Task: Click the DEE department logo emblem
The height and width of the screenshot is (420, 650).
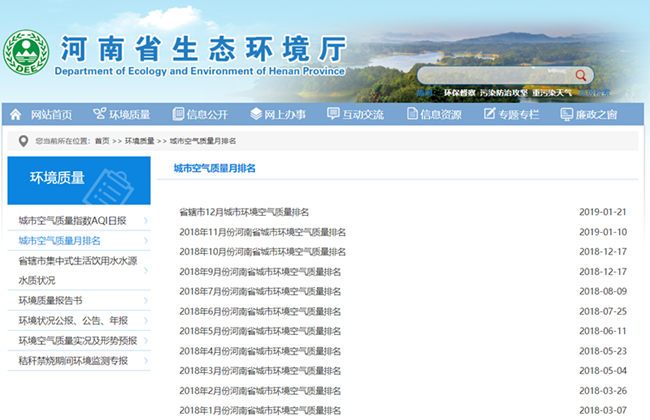Action: (x=26, y=52)
